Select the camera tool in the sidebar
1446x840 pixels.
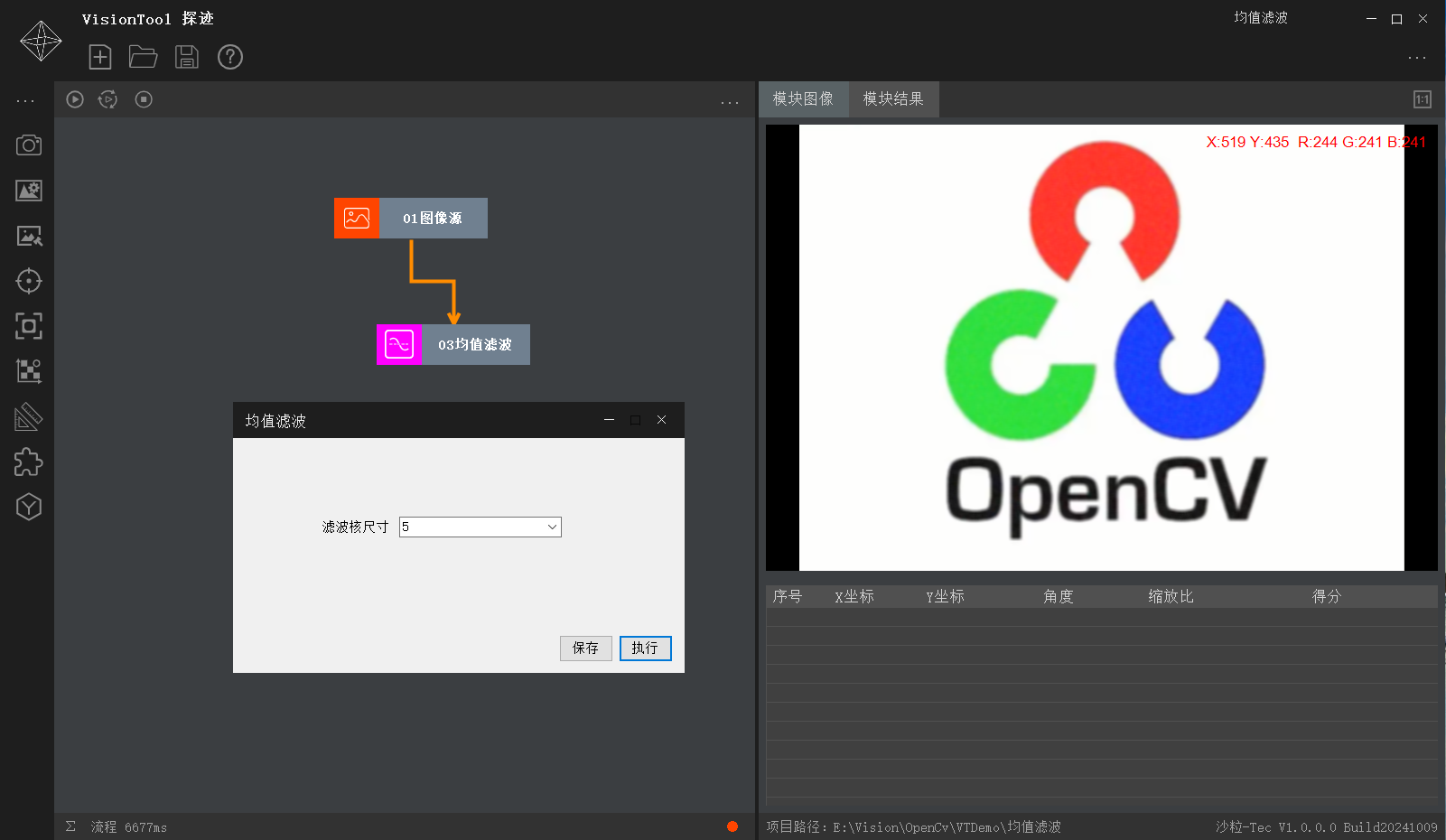[x=29, y=145]
